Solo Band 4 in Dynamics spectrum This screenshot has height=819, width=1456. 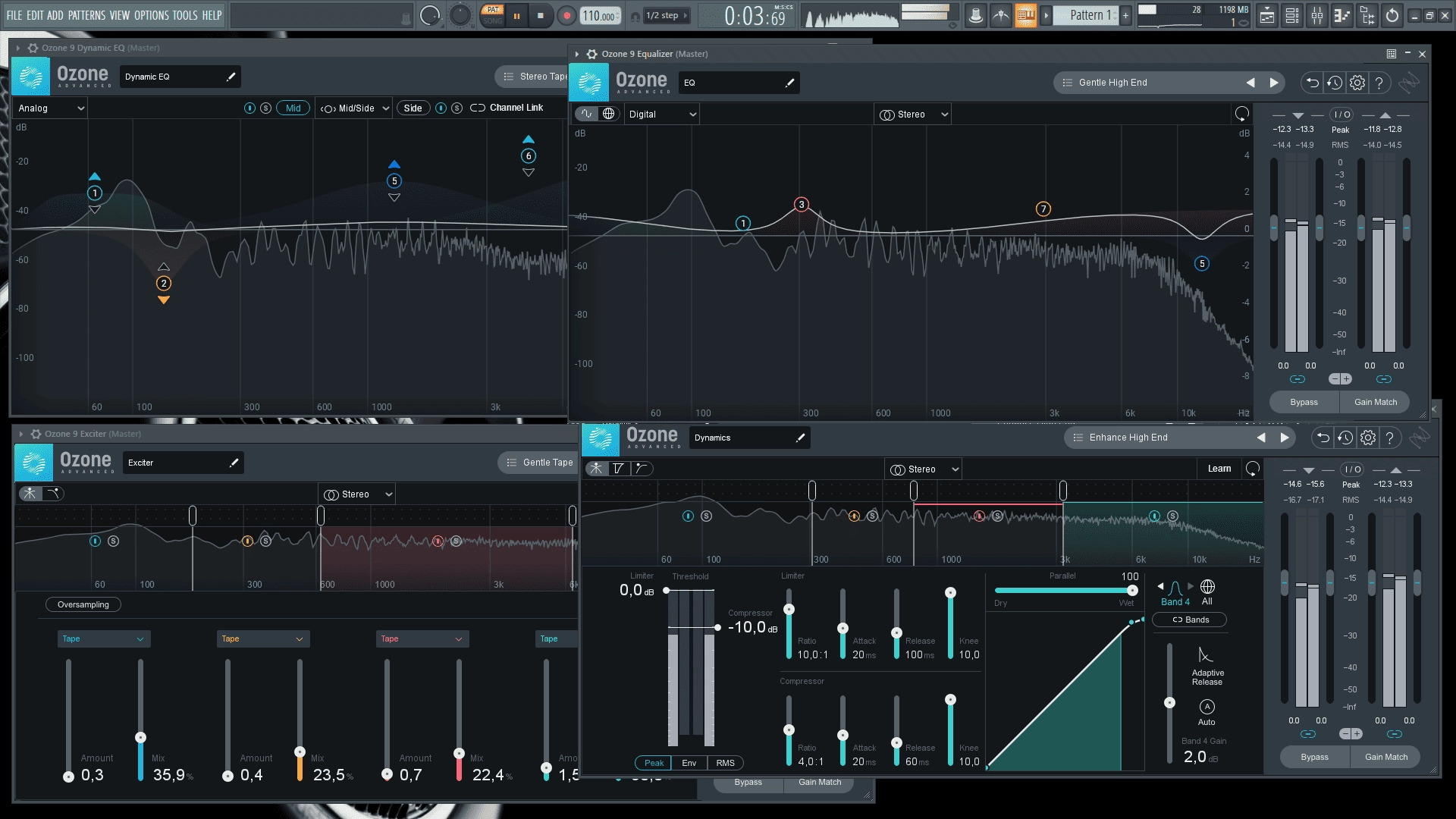[1172, 516]
